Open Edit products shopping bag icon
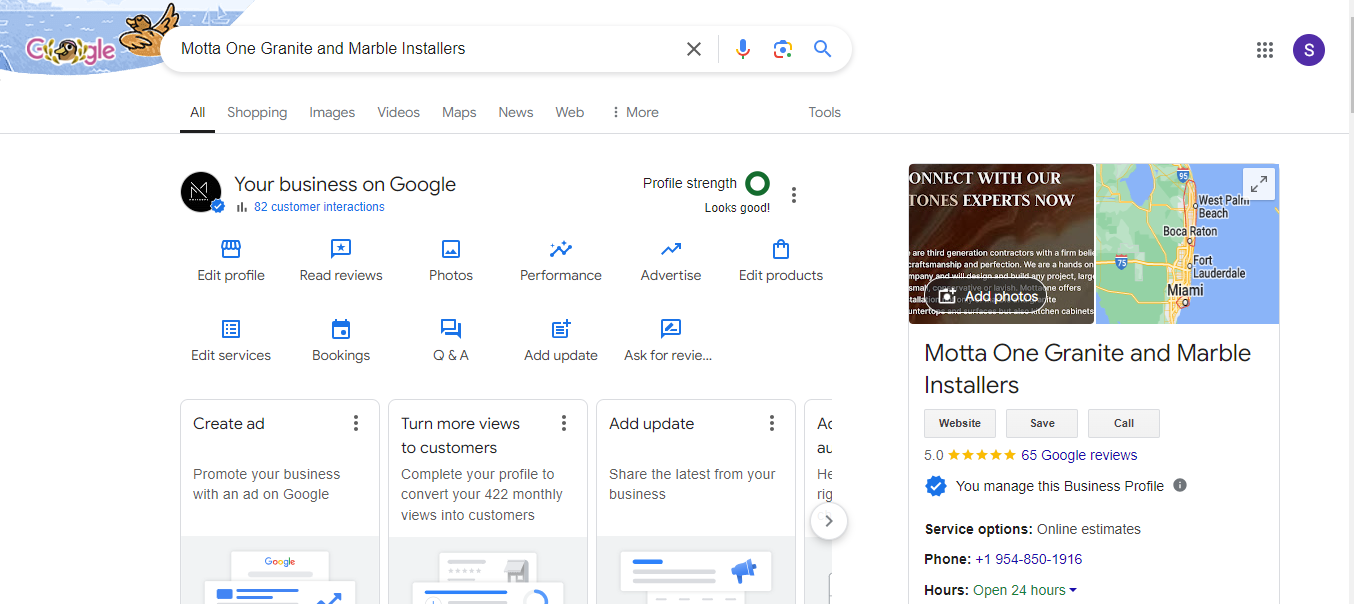The height and width of the screenshot is (604, 1354). [x=781, y=249]
